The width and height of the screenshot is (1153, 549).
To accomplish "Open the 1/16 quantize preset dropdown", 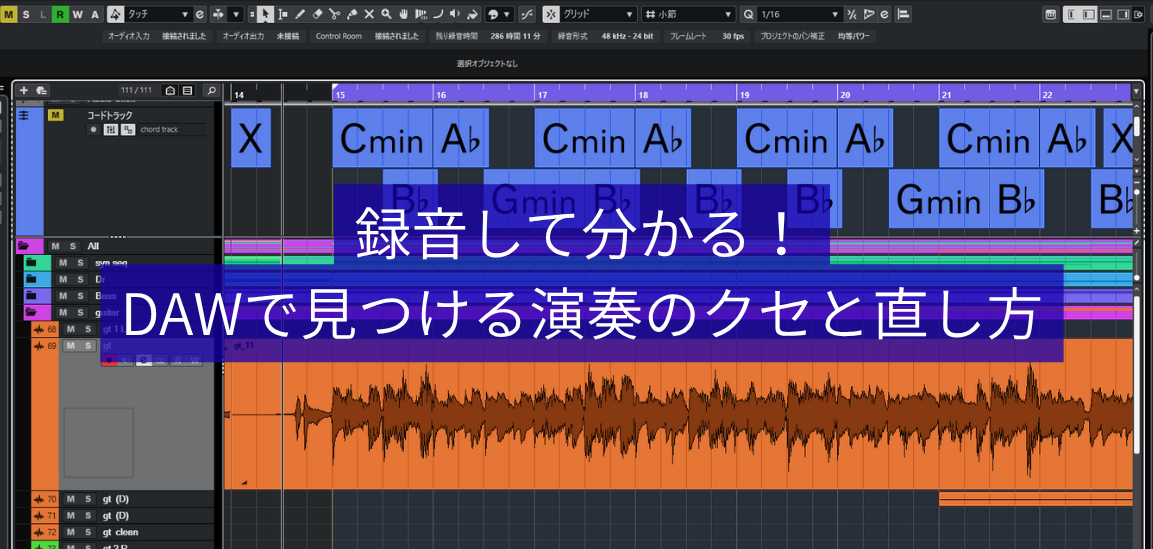I will point(799,15).
